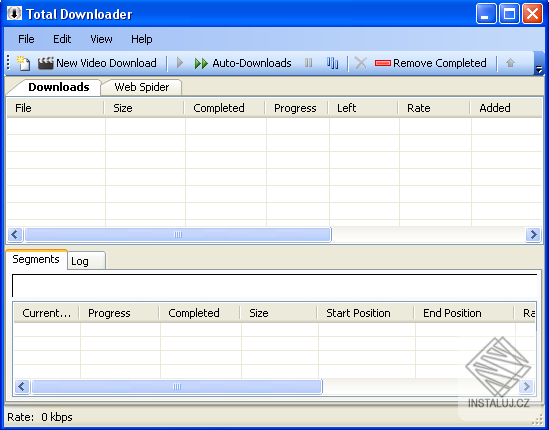The height and width of the screenshot is (430, 549).
Task: Click the segments Progress column header
Action: point(119,313)
